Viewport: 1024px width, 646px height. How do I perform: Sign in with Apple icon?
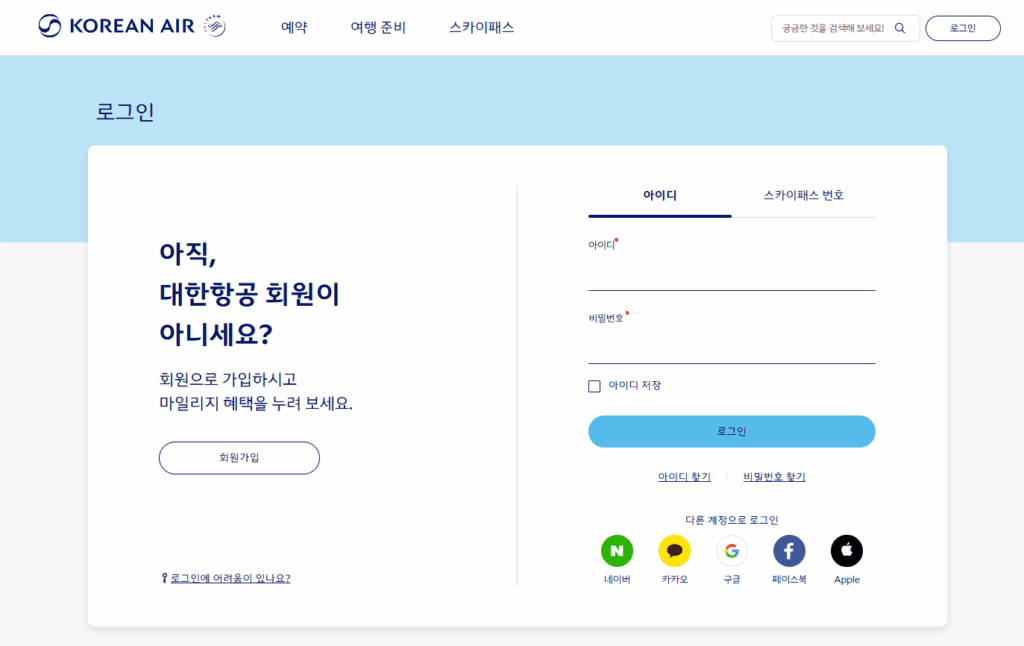(x=847, y=551)
